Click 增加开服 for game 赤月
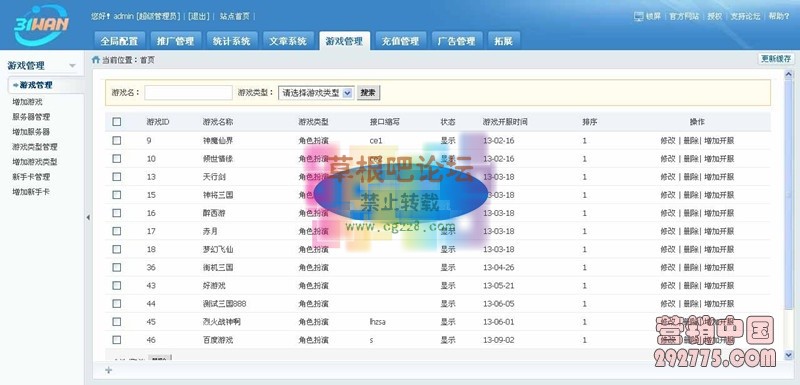The width and height of the screenshot is (800, 385). (719, 231)
